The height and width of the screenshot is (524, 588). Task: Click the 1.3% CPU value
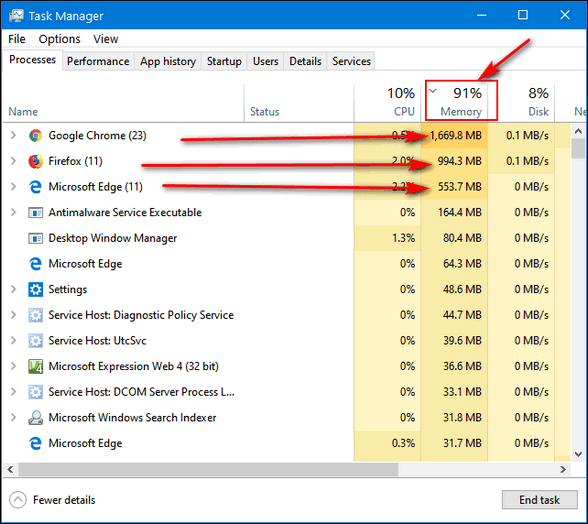tap(404, 238)
